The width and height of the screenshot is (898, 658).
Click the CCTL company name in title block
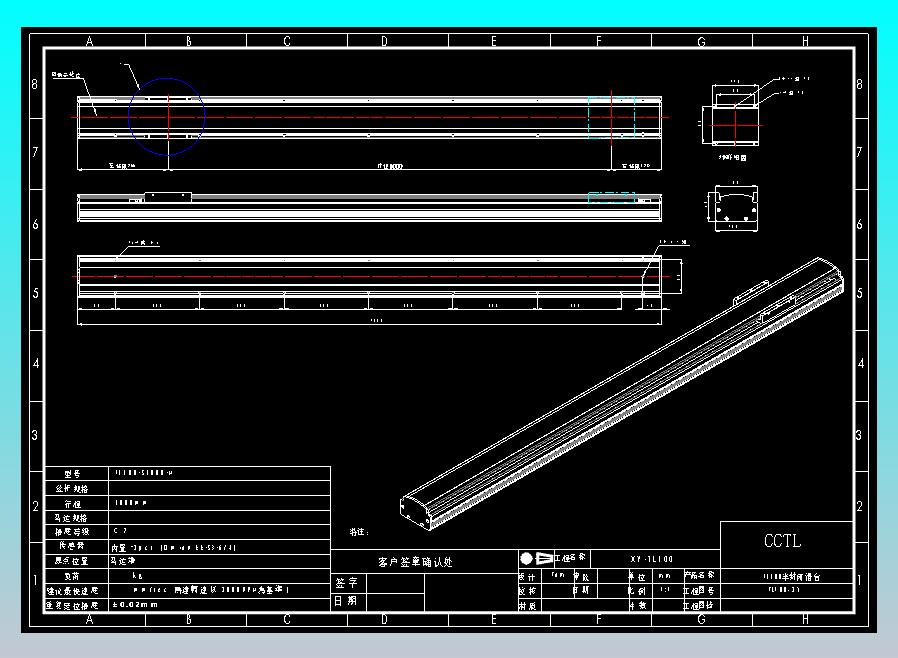782,541
